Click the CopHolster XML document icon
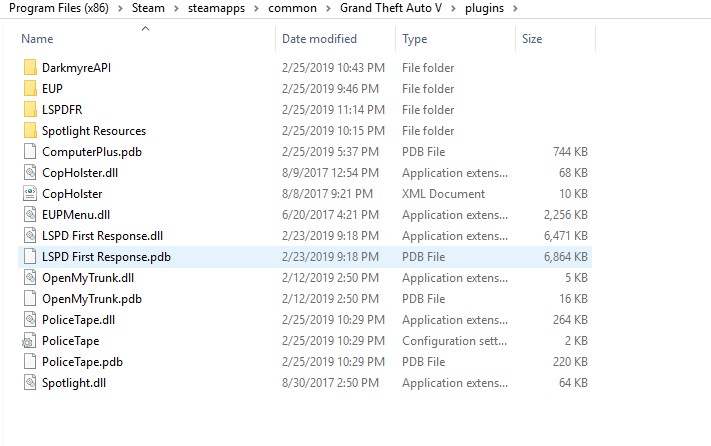This screenshot has height=446, width=711. click(30, 194)
